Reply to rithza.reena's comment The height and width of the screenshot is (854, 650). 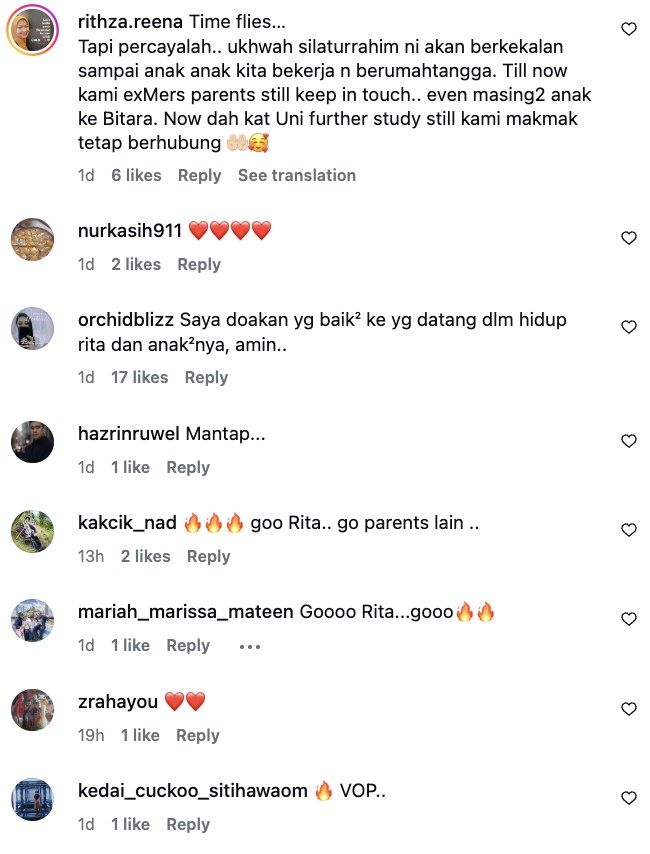coord(199,175)
